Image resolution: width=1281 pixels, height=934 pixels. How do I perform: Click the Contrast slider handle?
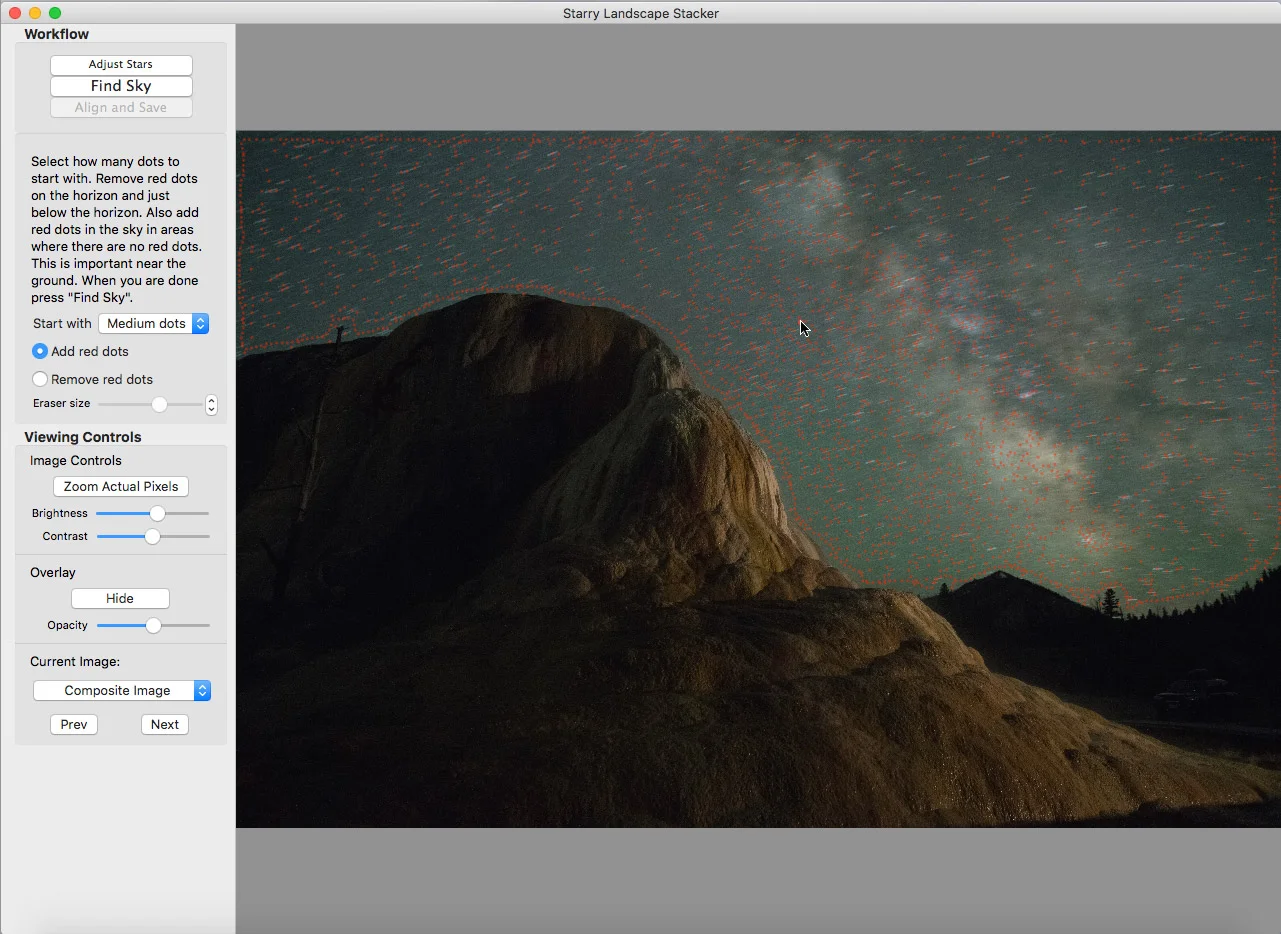pos(152,536)
